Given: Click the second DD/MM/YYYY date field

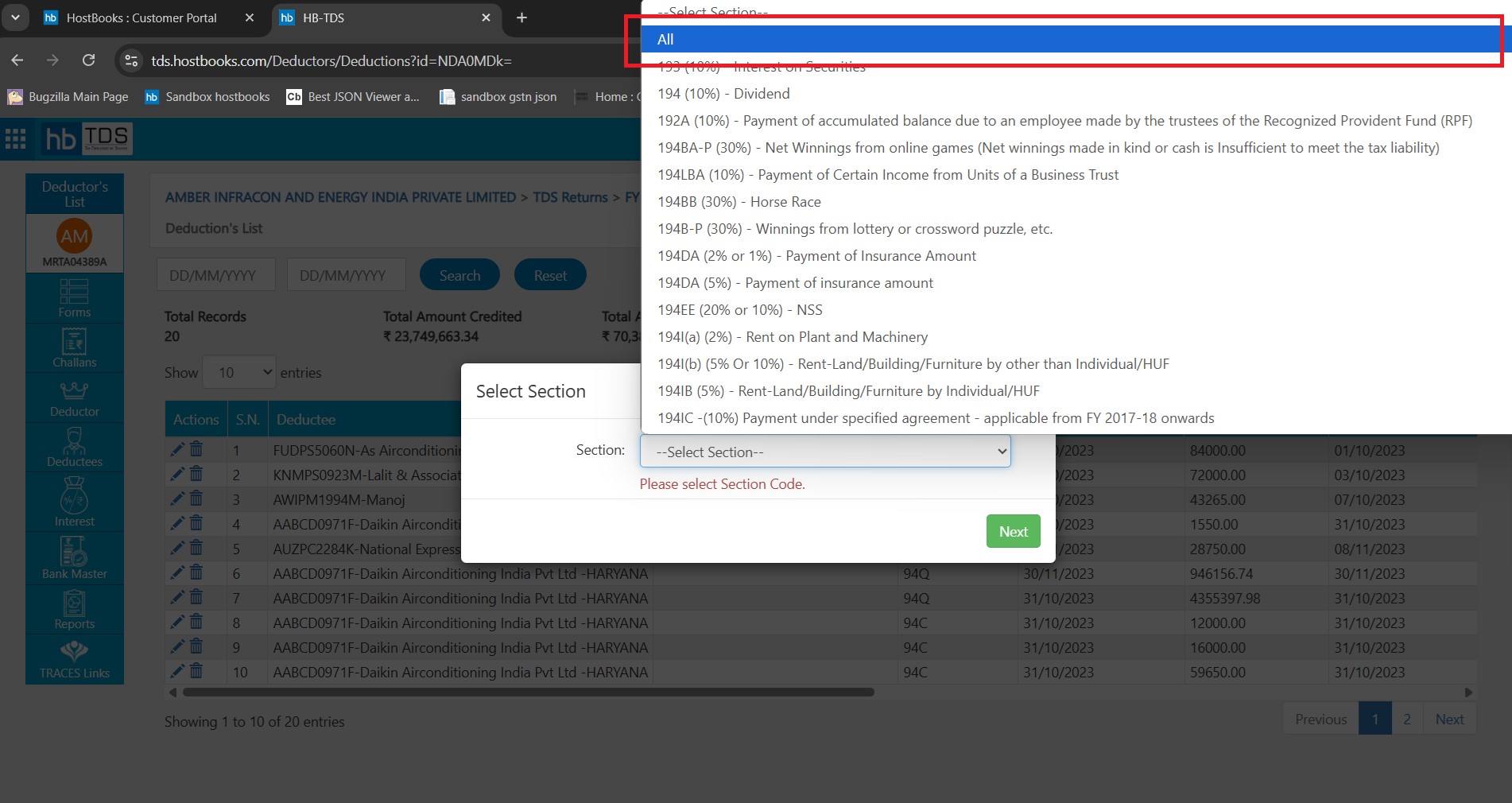Looking at the screenshot, I should pos(347,275).
